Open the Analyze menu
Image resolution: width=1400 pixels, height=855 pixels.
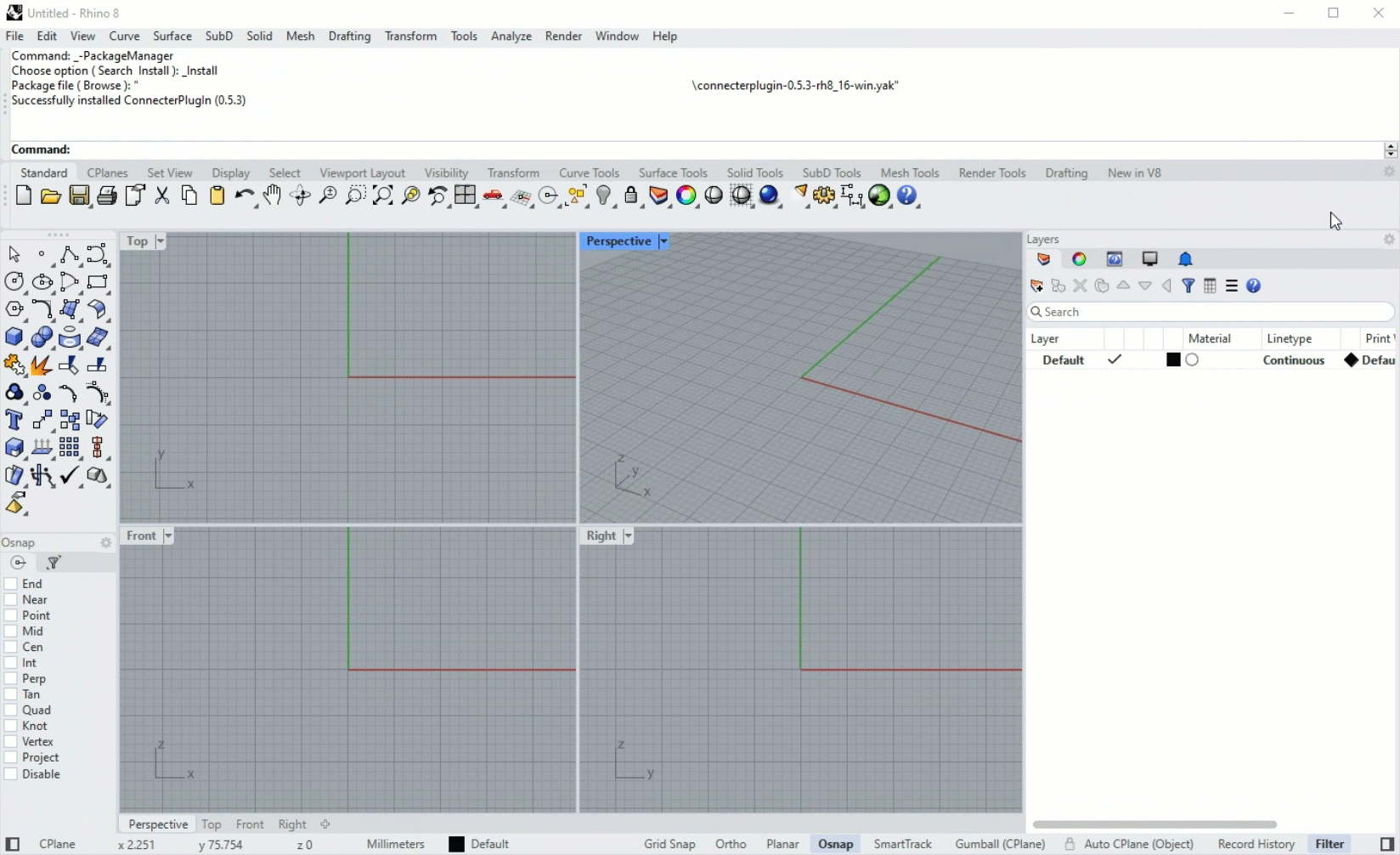[511, 36]
